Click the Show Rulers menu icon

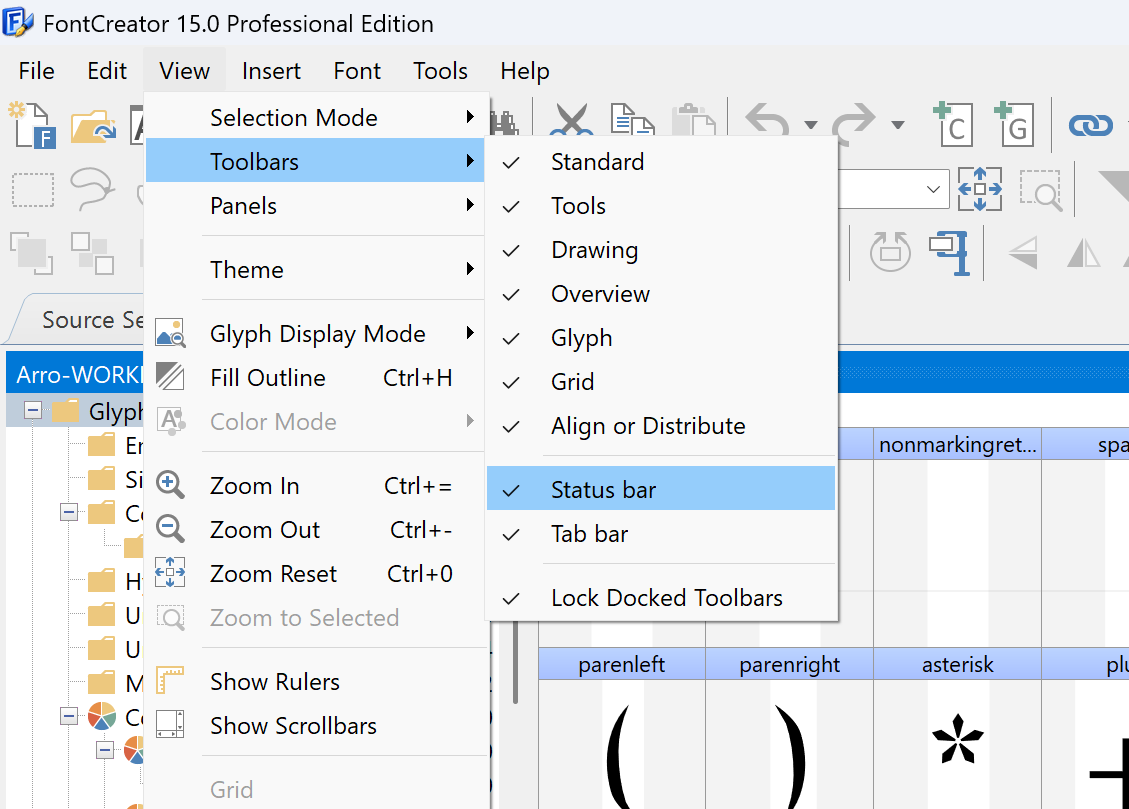coord(170,680)
